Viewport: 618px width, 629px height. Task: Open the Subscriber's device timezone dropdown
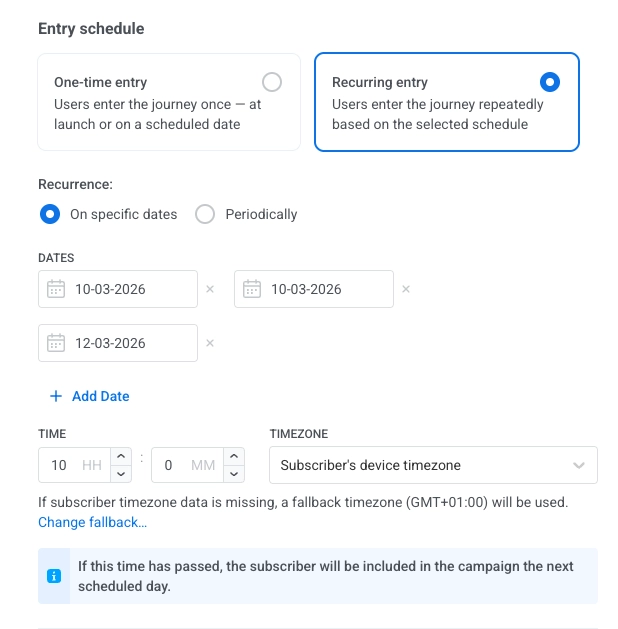coord(433,465)
